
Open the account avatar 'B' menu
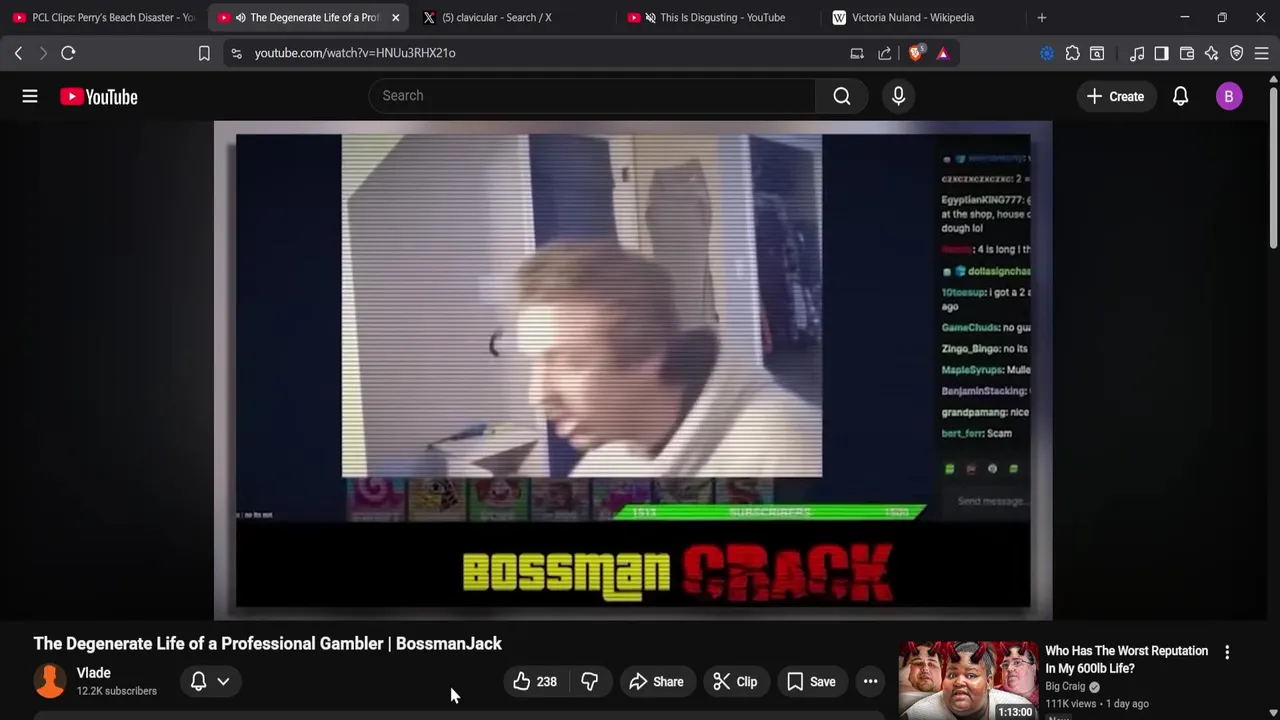coord(1229,96)
